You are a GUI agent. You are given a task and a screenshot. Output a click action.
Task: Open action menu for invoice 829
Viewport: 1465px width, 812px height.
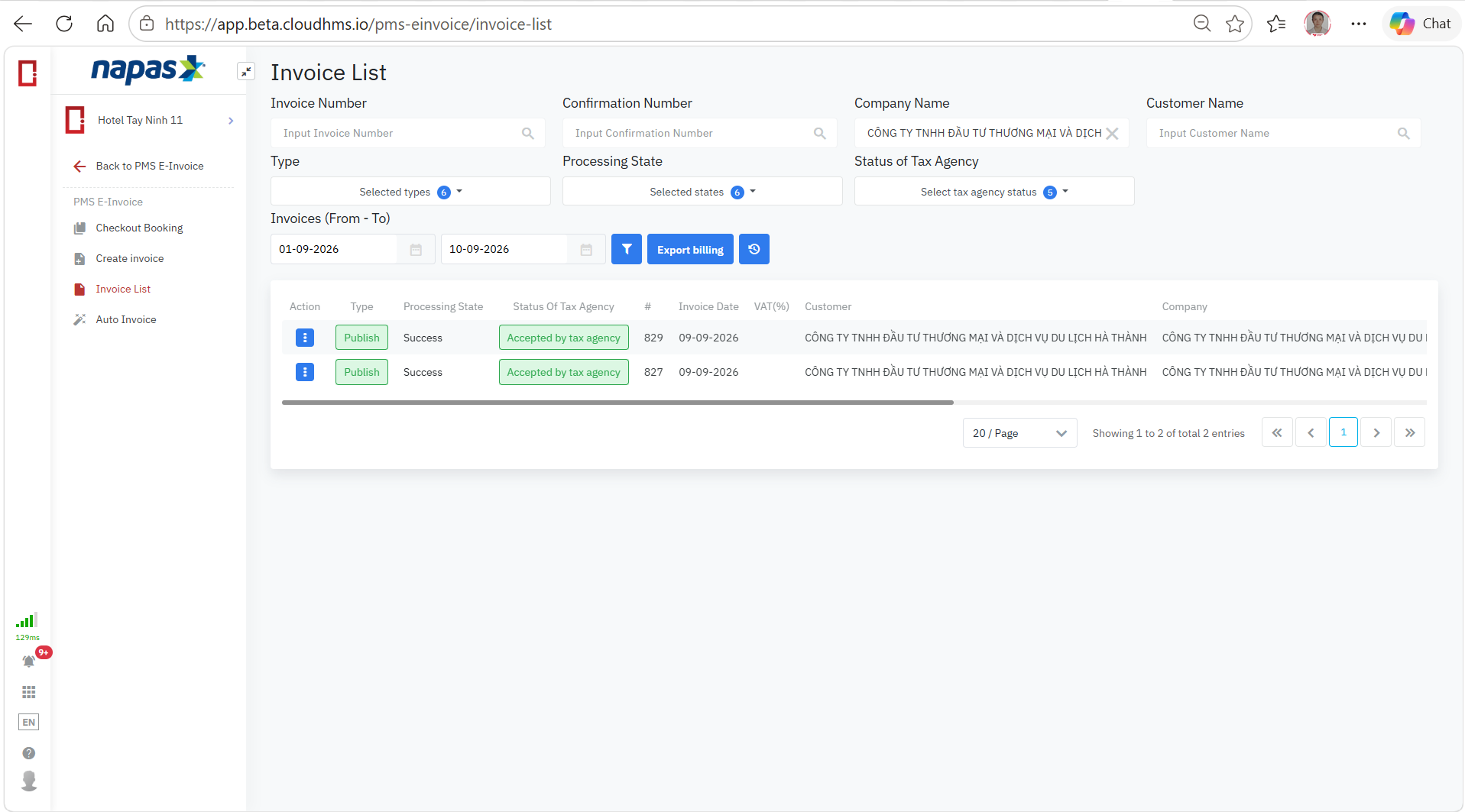pyautogui.click(x=304, y=338)
